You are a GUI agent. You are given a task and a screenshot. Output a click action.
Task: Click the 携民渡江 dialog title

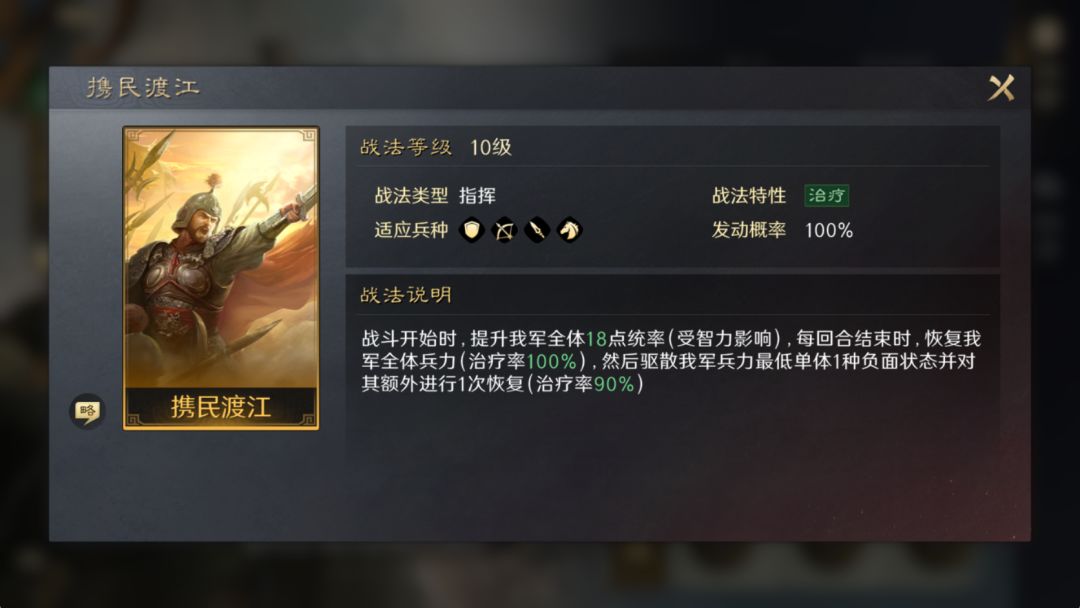point(143,87)
